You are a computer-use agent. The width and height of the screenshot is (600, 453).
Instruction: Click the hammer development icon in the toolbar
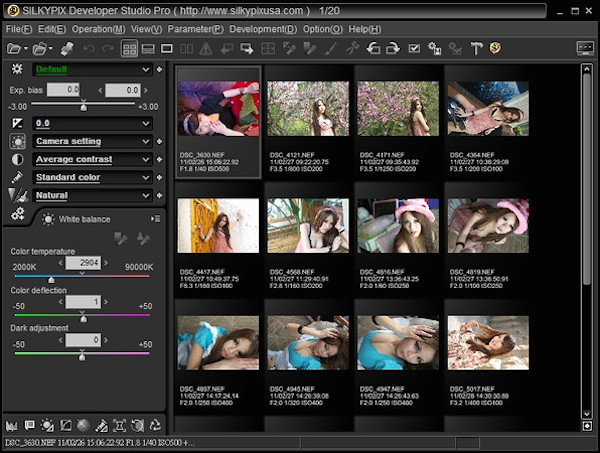[x=476, y=48]
